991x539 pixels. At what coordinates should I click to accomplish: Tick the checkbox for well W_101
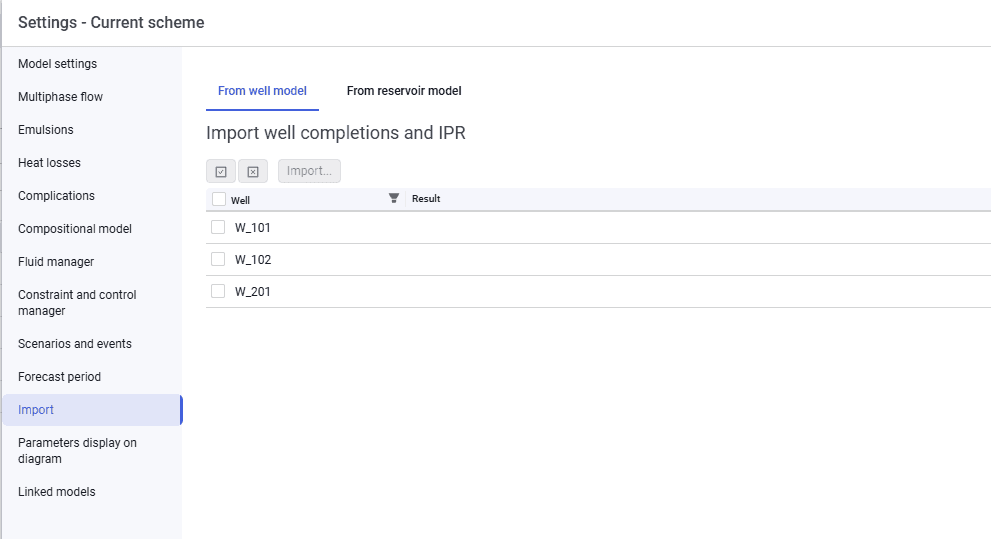click(218, 227)
